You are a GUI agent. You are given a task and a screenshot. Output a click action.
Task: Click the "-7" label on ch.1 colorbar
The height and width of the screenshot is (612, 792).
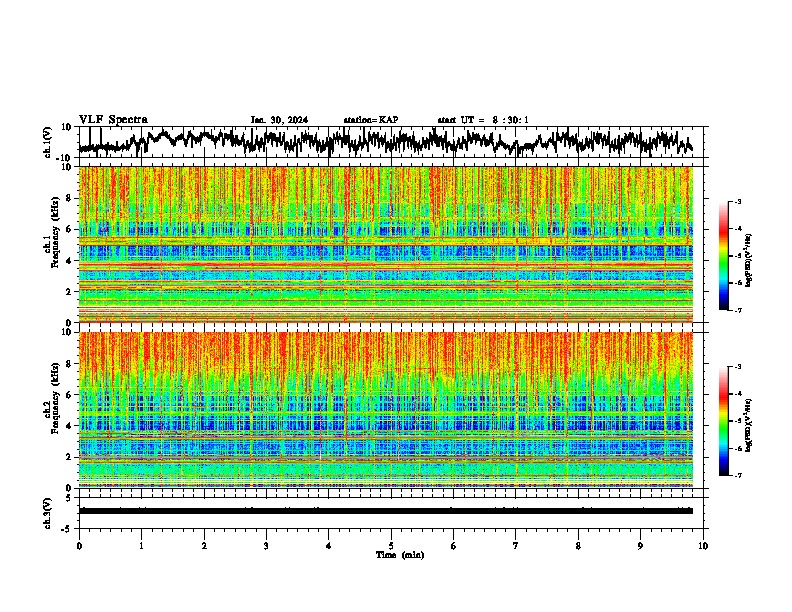(x=738, y=310)
